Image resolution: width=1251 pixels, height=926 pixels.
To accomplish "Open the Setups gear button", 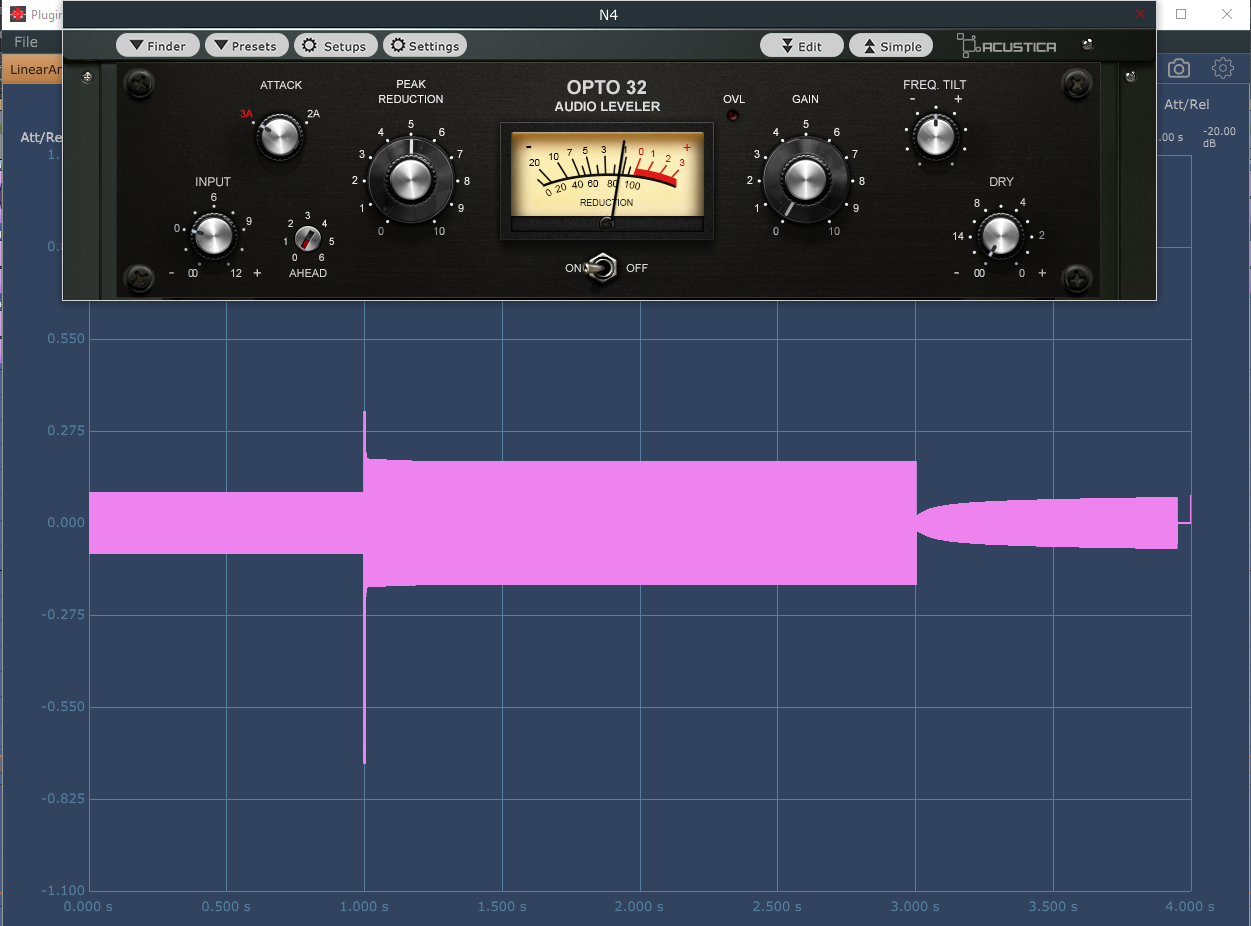I will click(x=337, y=46).
